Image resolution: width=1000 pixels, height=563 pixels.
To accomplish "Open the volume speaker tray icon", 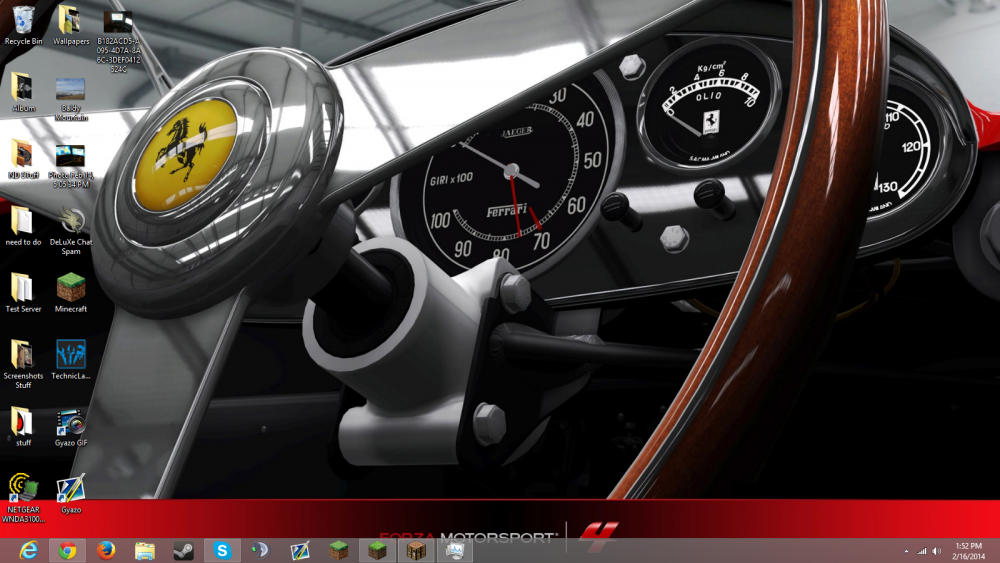I will [936, 551].
